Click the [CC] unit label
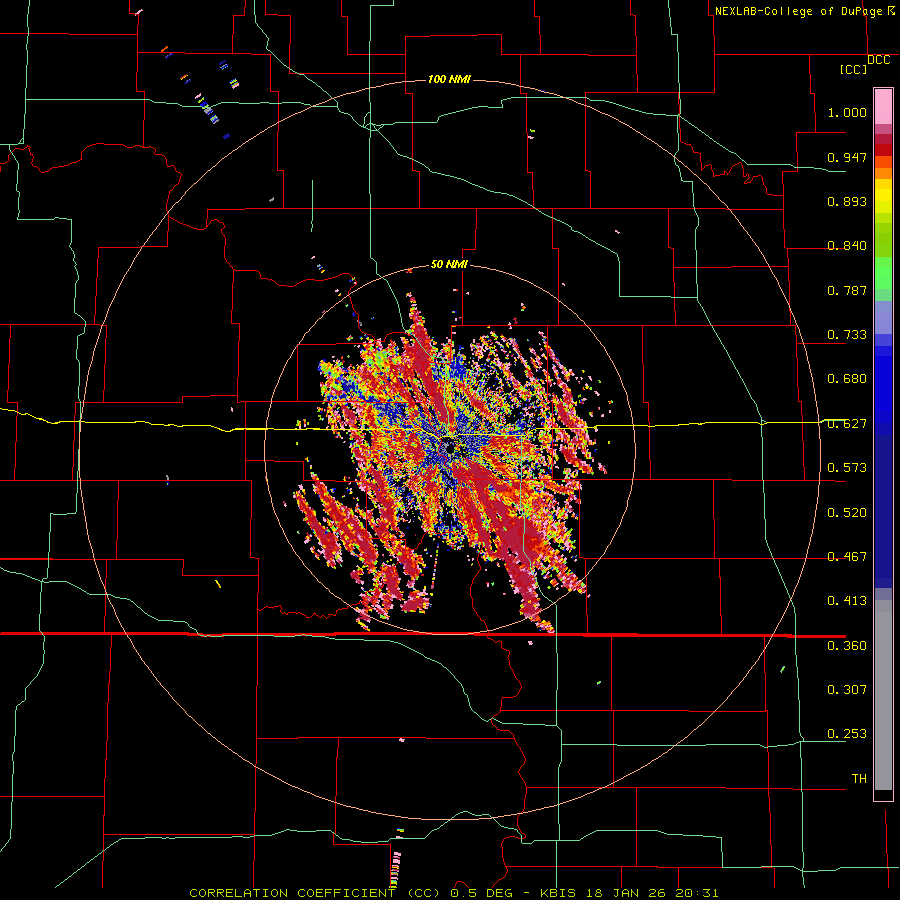900x900 pixels. tap(853, 69)
